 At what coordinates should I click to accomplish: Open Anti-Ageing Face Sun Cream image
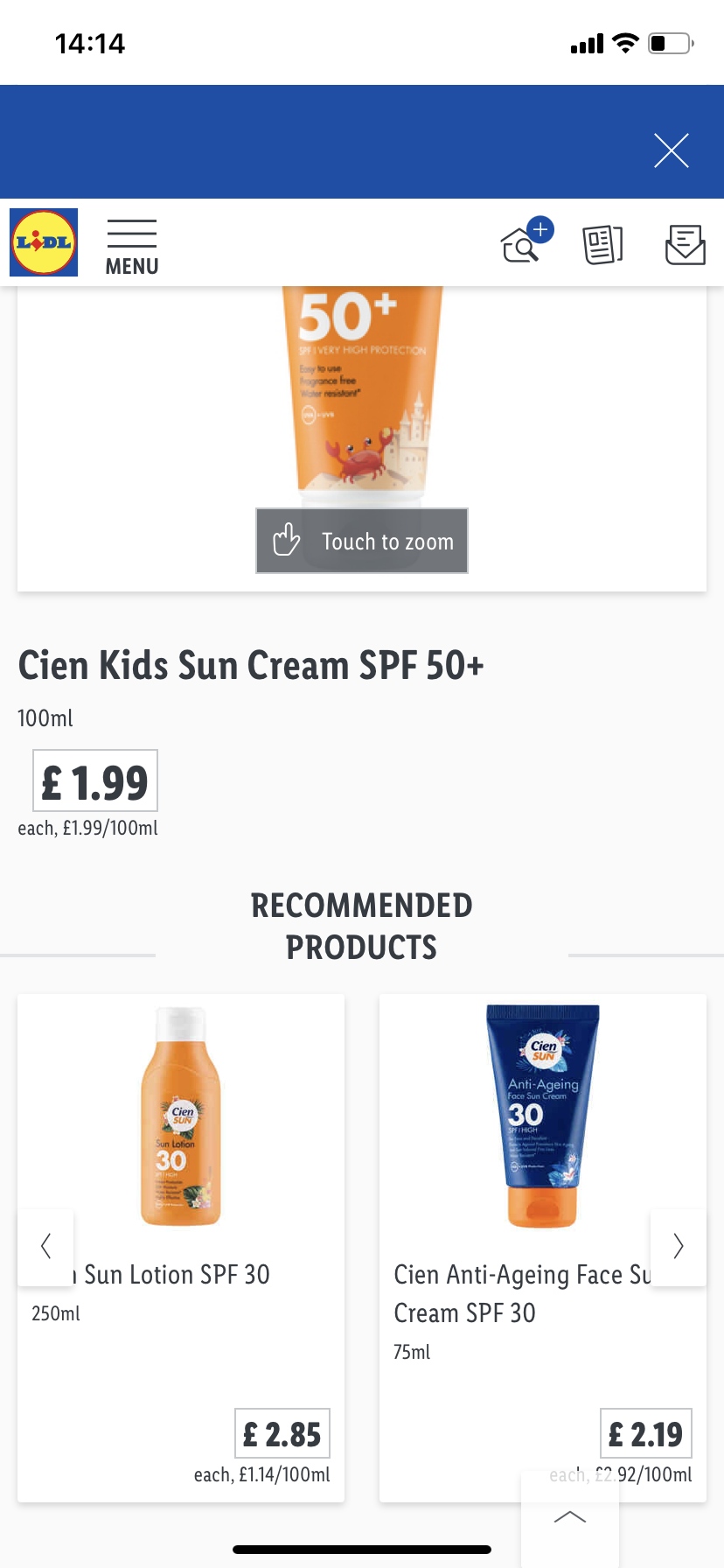542,1116
